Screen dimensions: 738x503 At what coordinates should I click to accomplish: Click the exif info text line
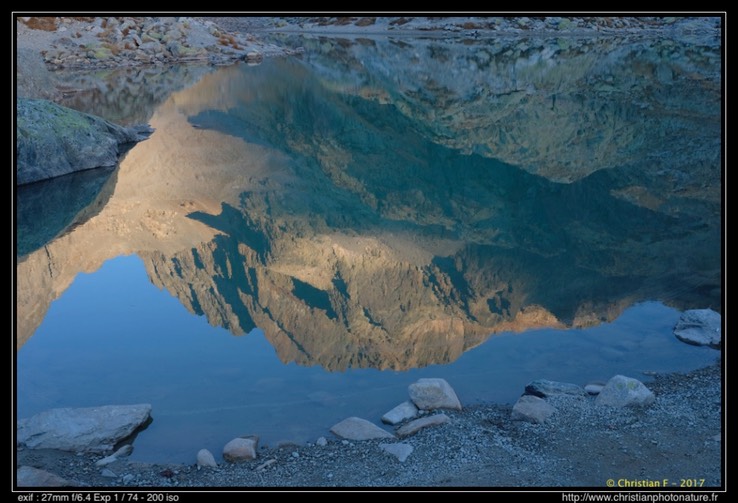click(x=98, y=497)
